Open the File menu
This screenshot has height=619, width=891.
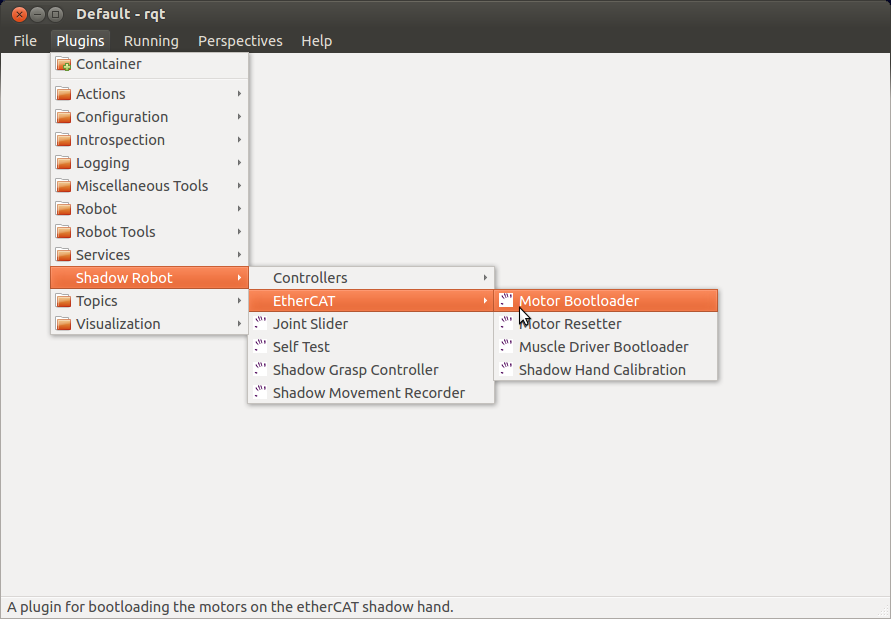point(24,41)
